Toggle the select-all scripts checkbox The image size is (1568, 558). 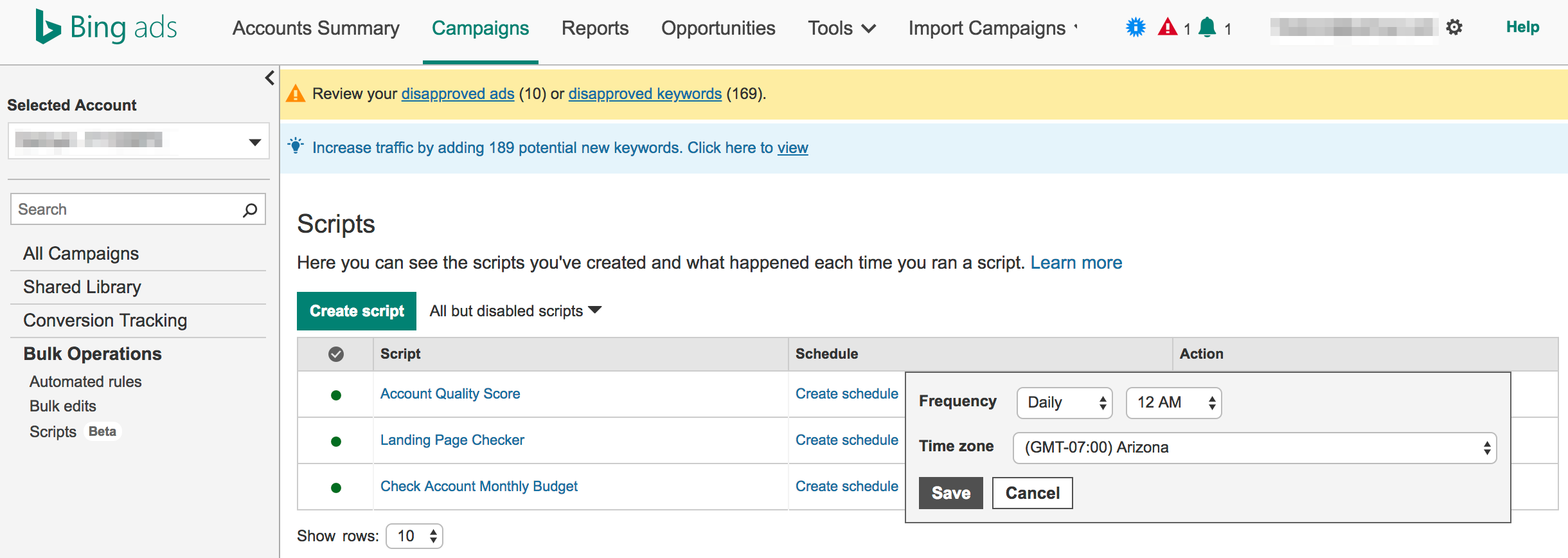click(335, 354)
